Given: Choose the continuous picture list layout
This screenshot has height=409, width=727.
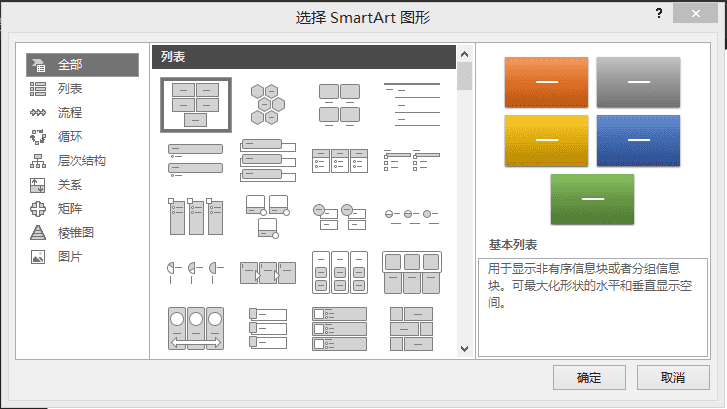Looking at the screenshot, I should click(196, 328).
